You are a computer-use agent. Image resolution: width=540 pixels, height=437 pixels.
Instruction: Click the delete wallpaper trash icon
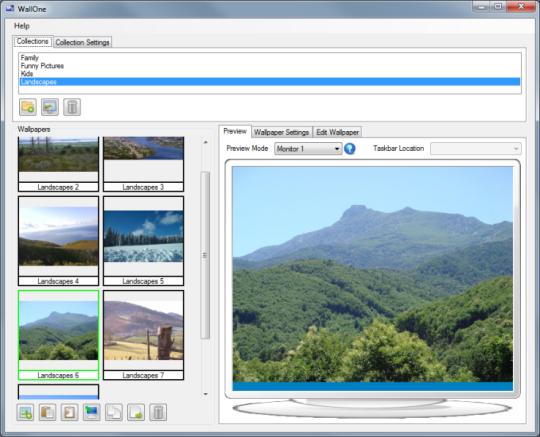click(x=158, y=412)
